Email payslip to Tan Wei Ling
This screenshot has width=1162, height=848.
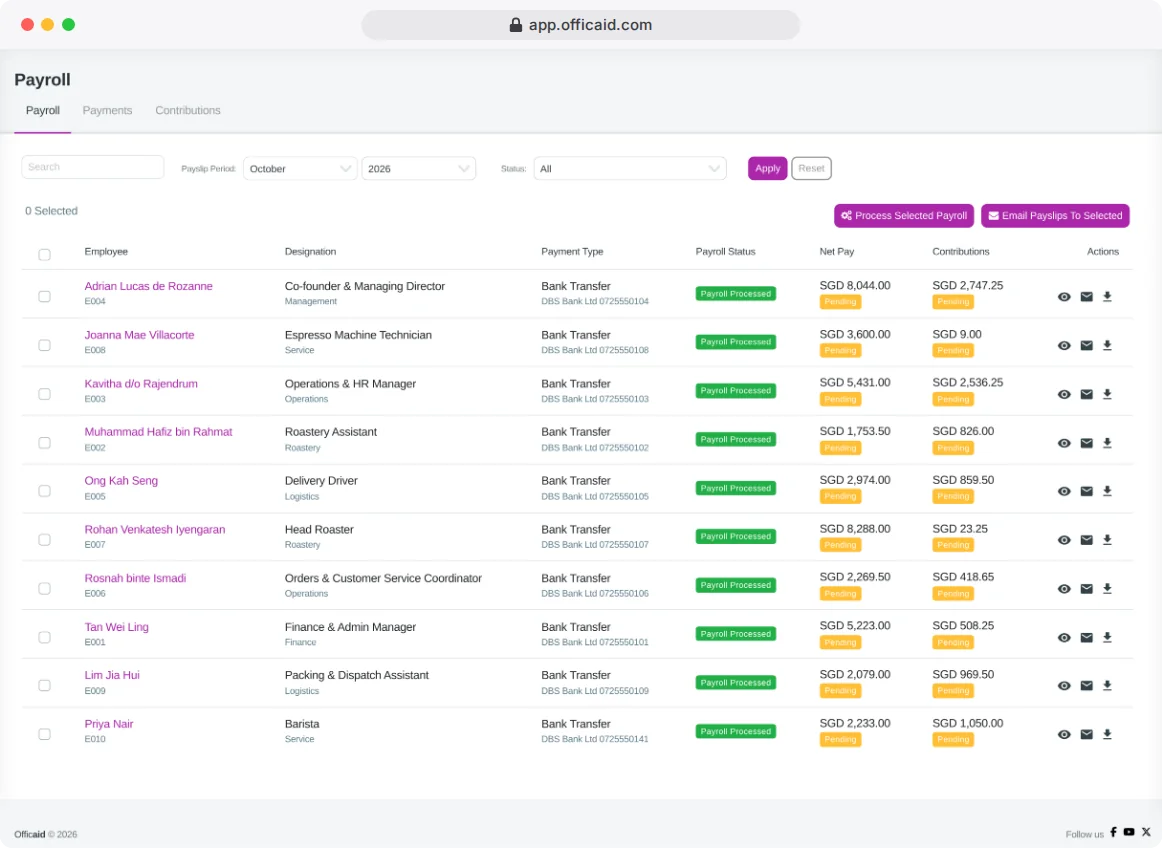[x=1086, y=637]
